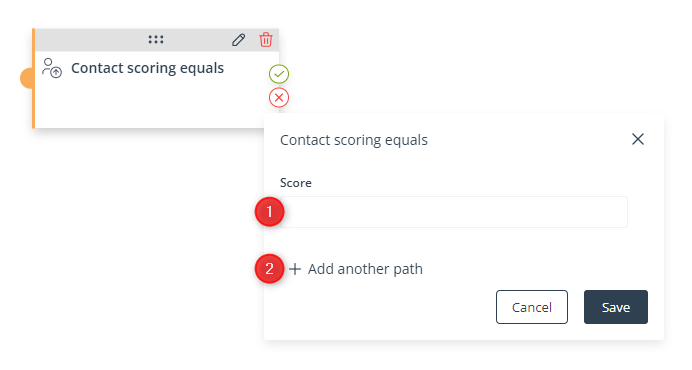The image size is (692, 370).
Task: Hit the plus icon beside Add another path
Action: [x=295, y=268]
